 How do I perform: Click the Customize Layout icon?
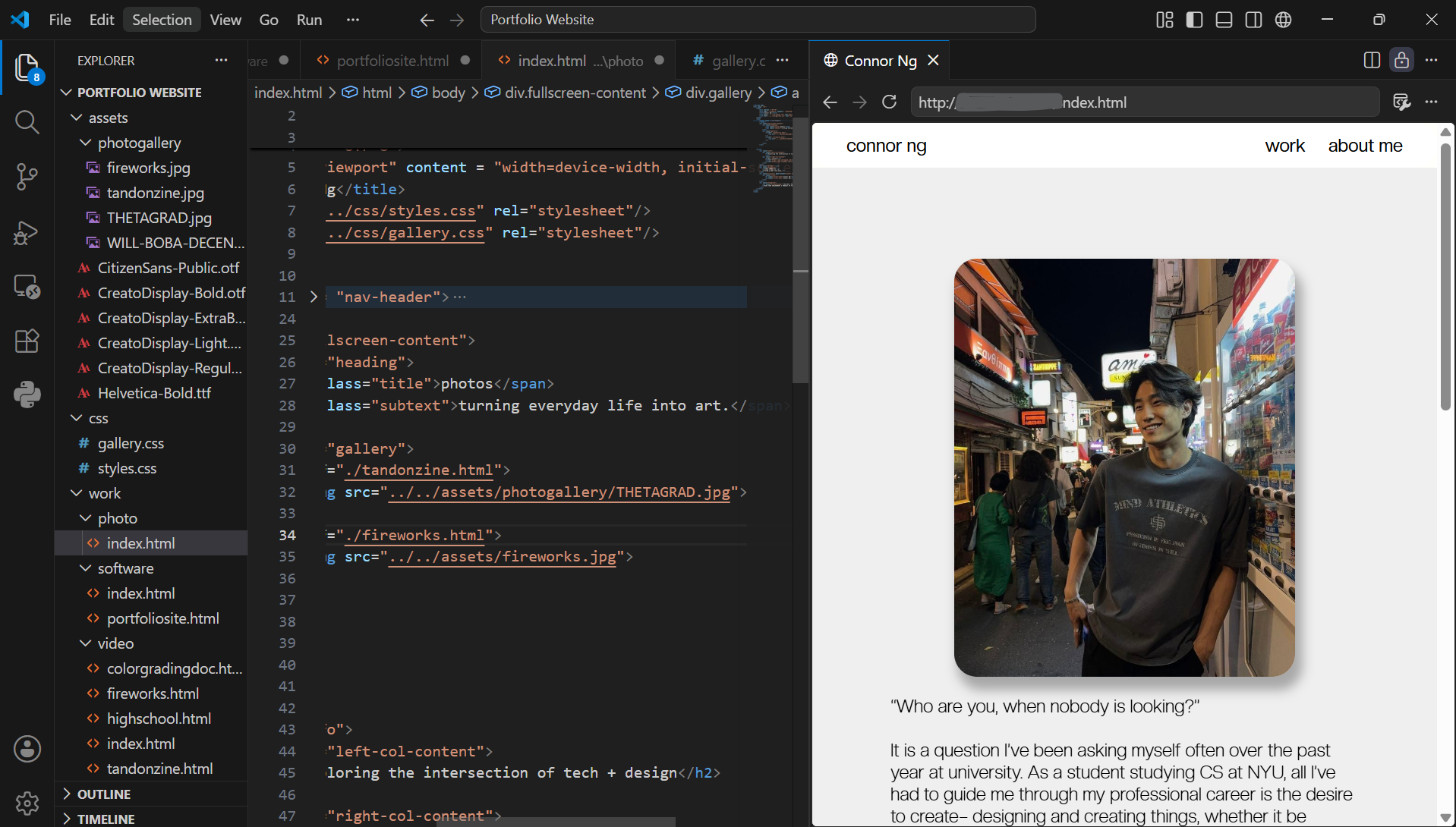1164,20
